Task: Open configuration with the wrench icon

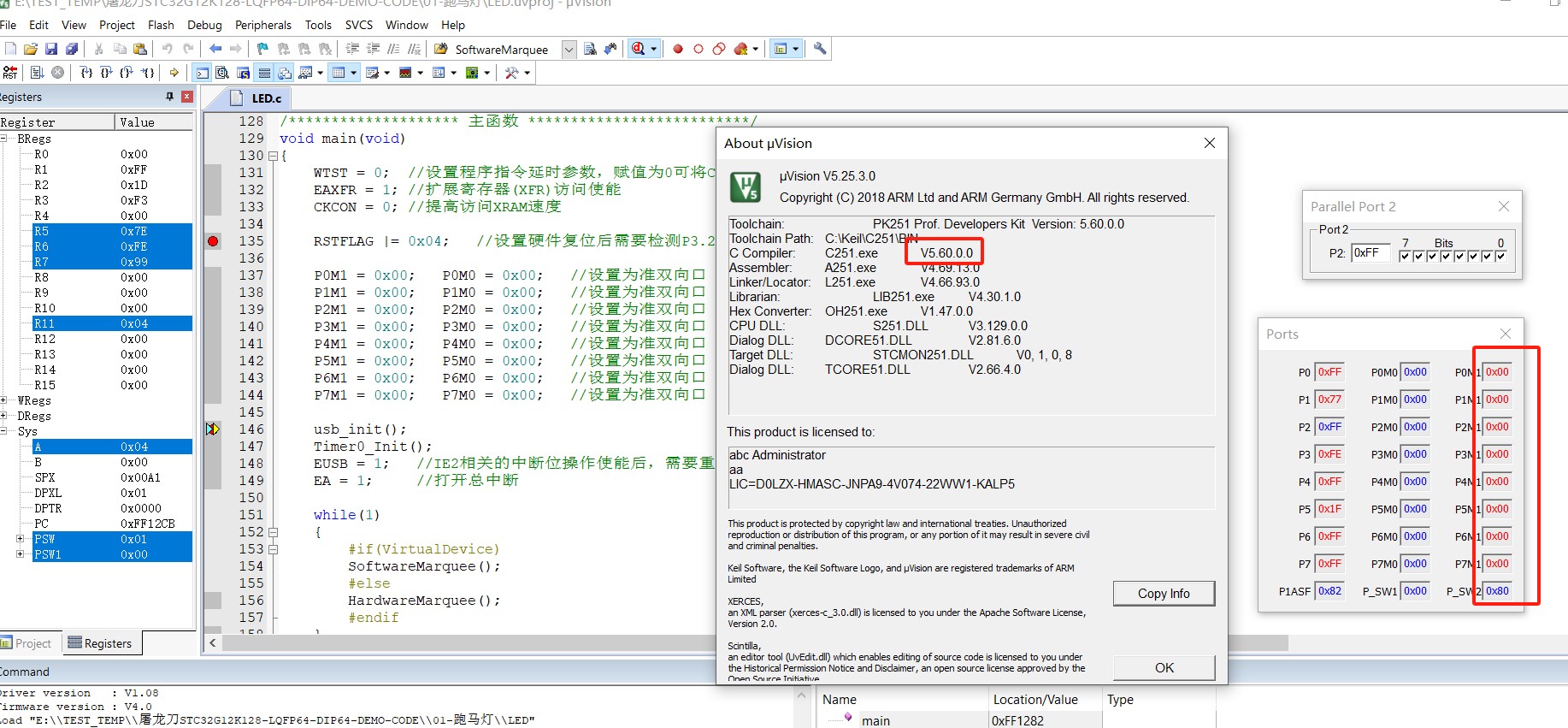Action: pyautogui.click(x=820, y=49)
